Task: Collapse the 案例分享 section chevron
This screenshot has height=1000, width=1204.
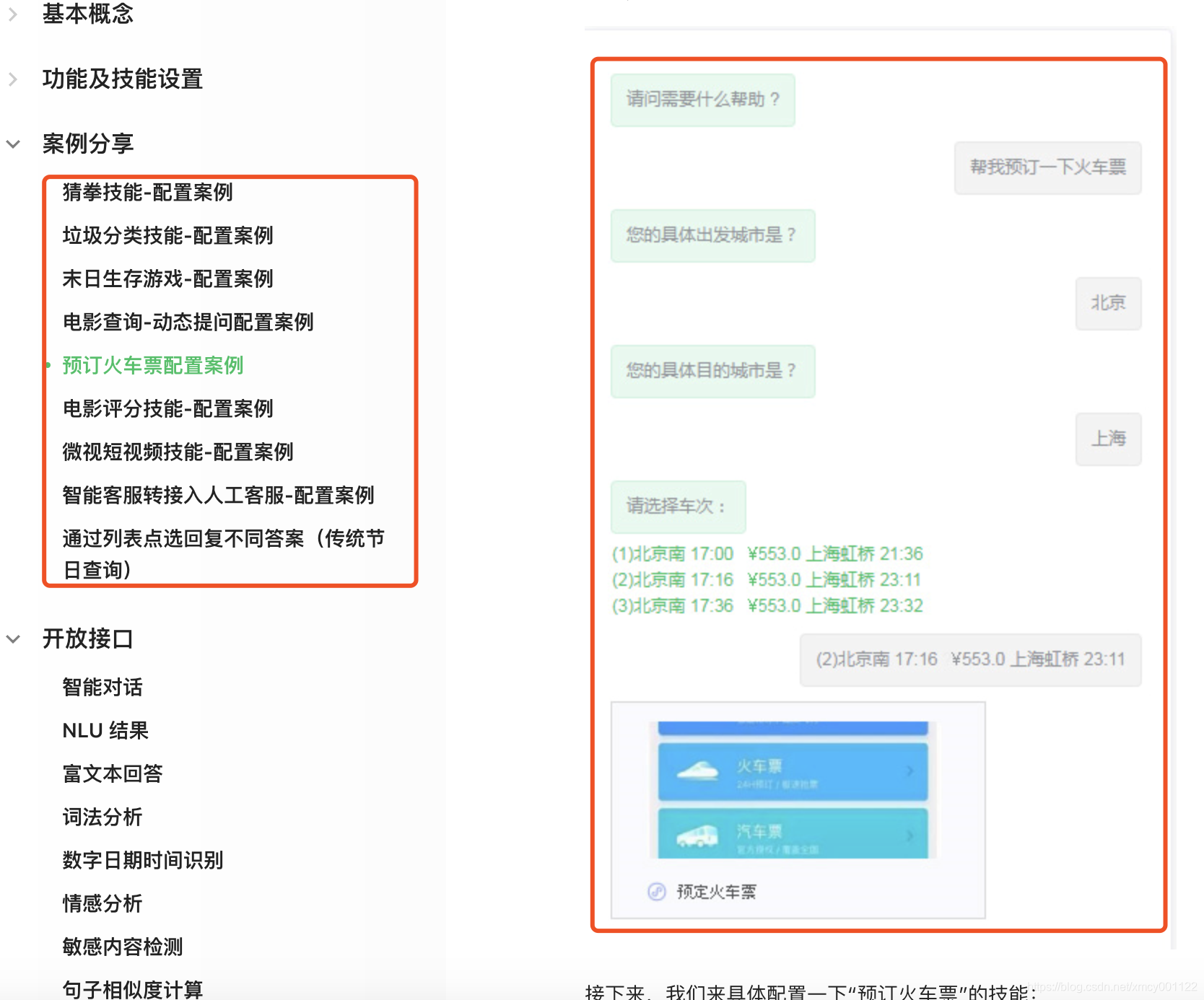Action: pos(13,144)
